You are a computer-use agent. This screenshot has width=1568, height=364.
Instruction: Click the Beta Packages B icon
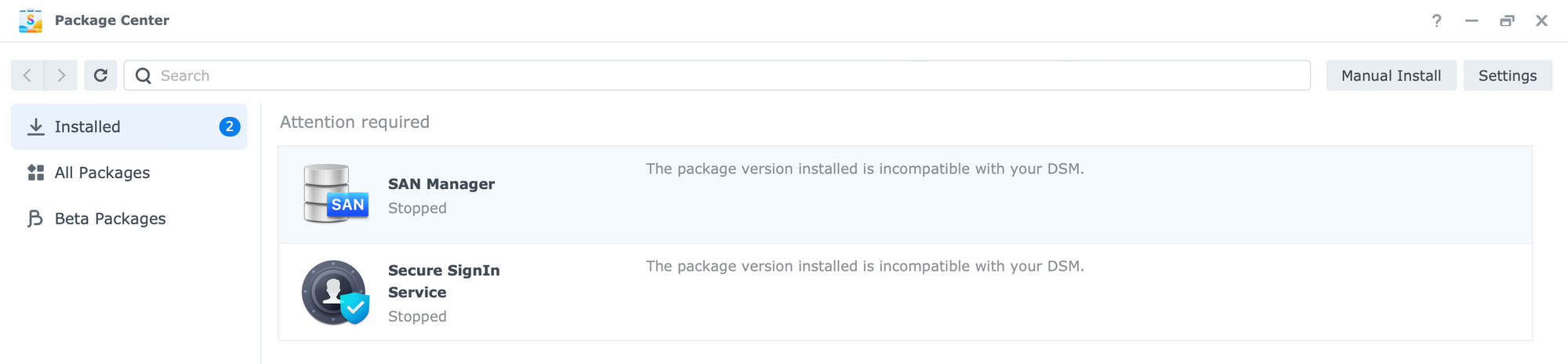point(36,218)
